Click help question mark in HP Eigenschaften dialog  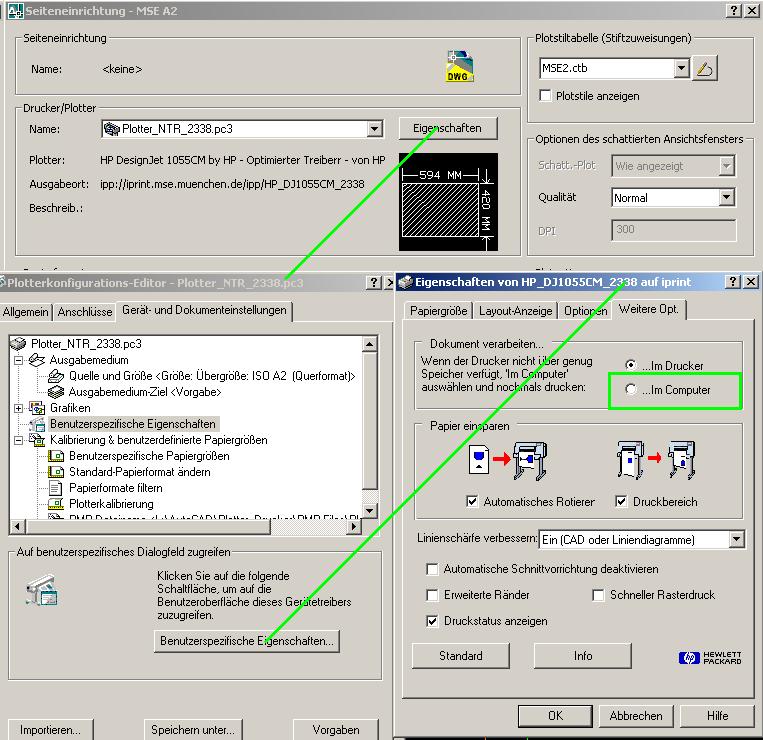(x=733, y=282)
